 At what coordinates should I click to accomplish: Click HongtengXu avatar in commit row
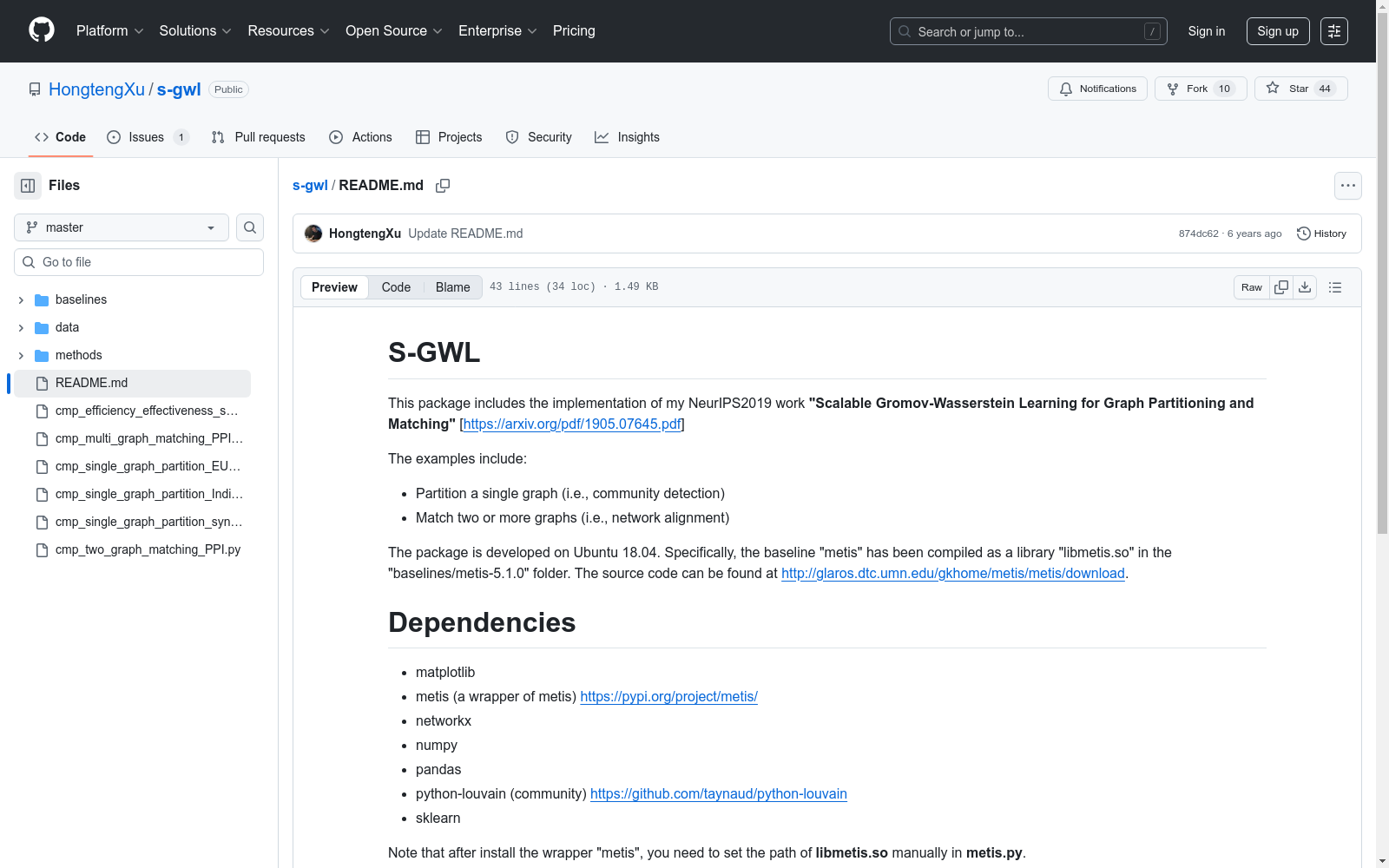coord(313,233)
